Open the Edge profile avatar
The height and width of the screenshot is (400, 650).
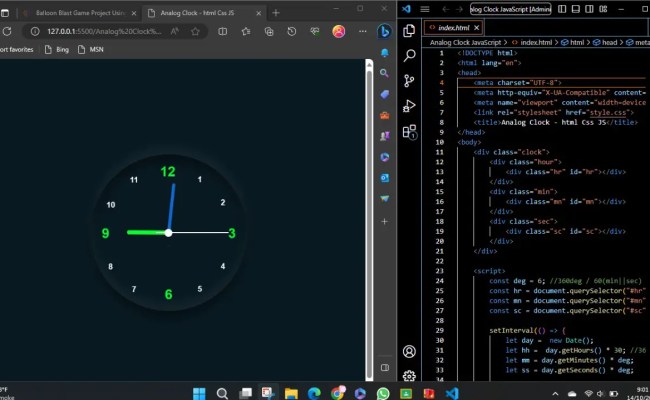coord(339,32)
